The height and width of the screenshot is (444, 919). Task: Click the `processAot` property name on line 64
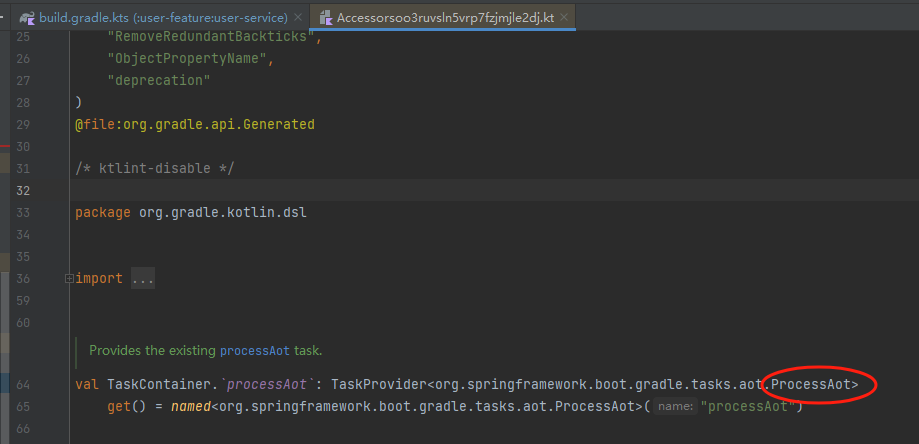click(x=267, y=385)
